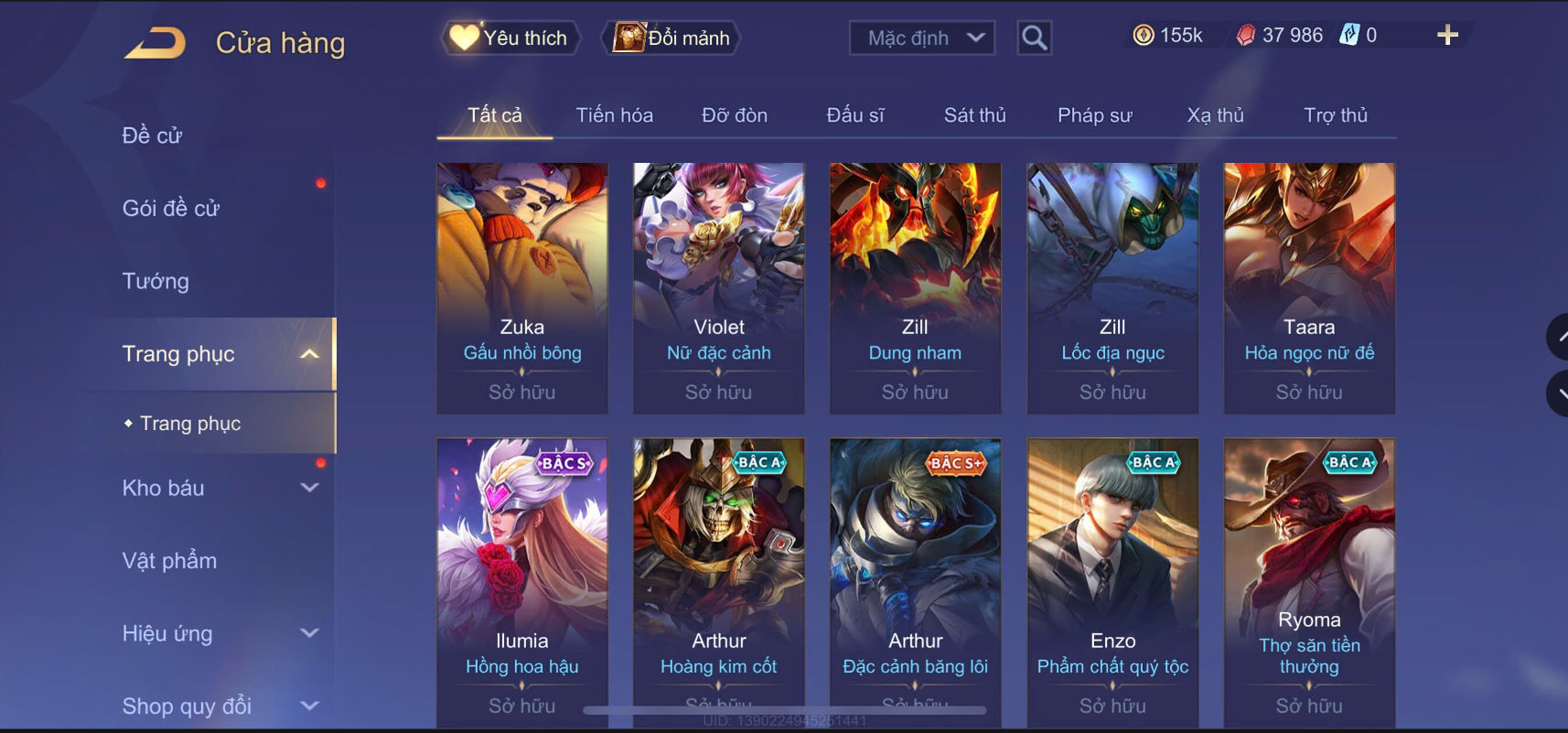
Task: Switch to the Pháp sư tab
Action: tap(1094, 115)
